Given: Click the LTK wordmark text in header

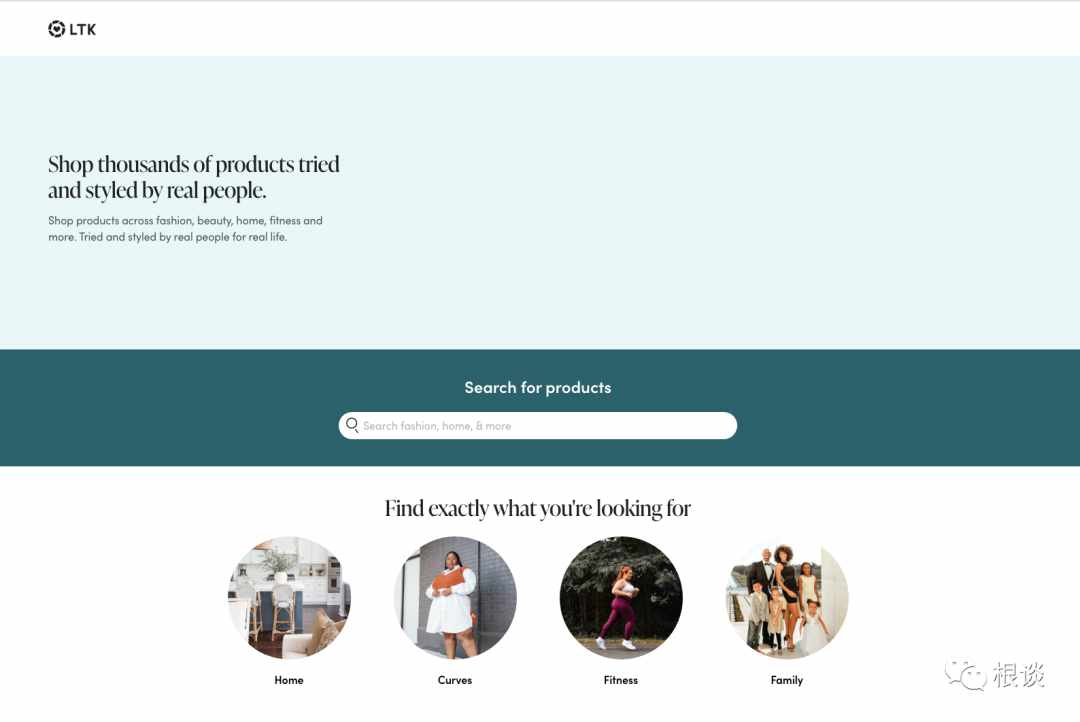Looking at the screenshot, I should [x=83, y=30].
